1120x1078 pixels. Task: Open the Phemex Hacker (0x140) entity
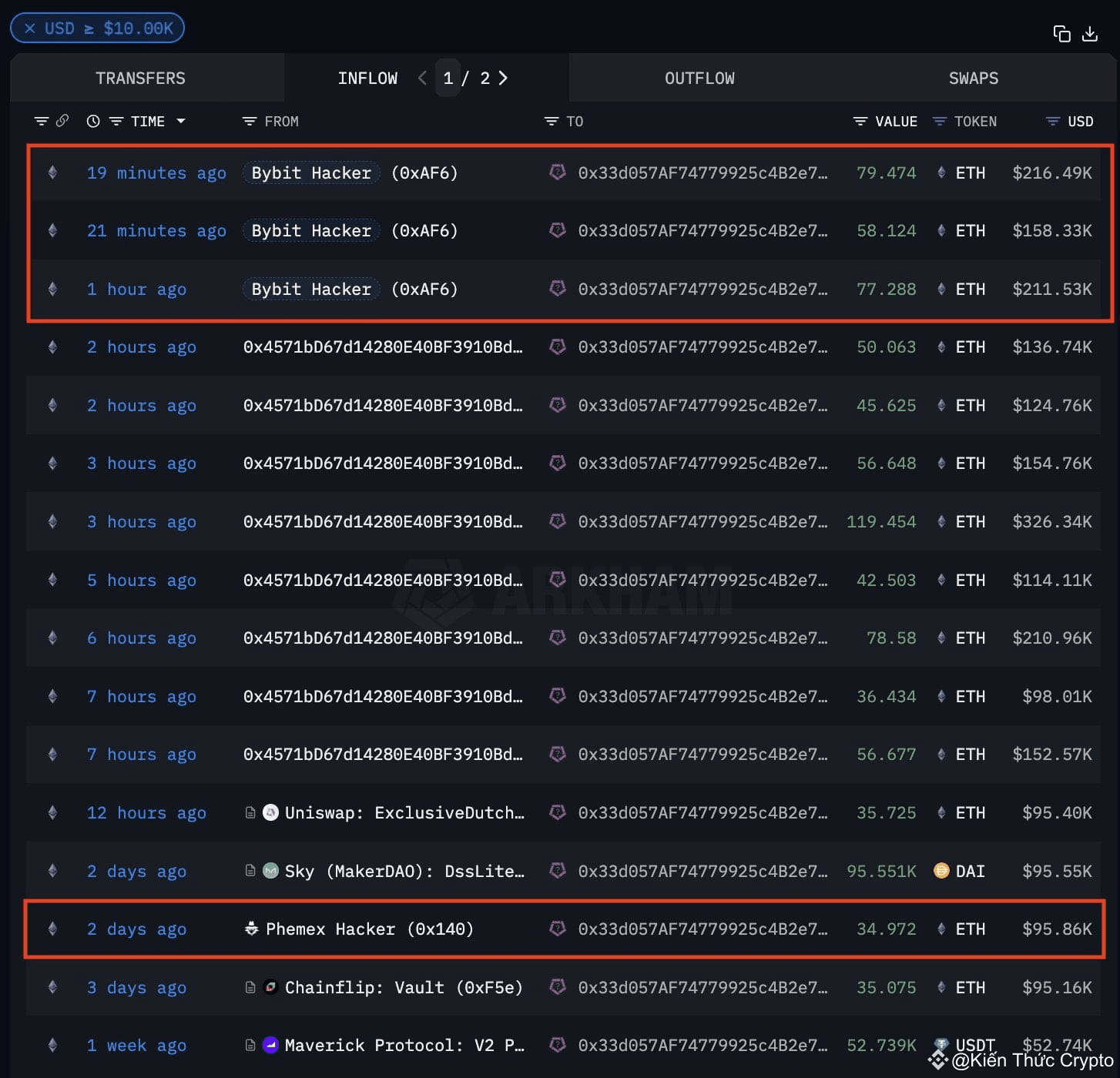[359, 929]
